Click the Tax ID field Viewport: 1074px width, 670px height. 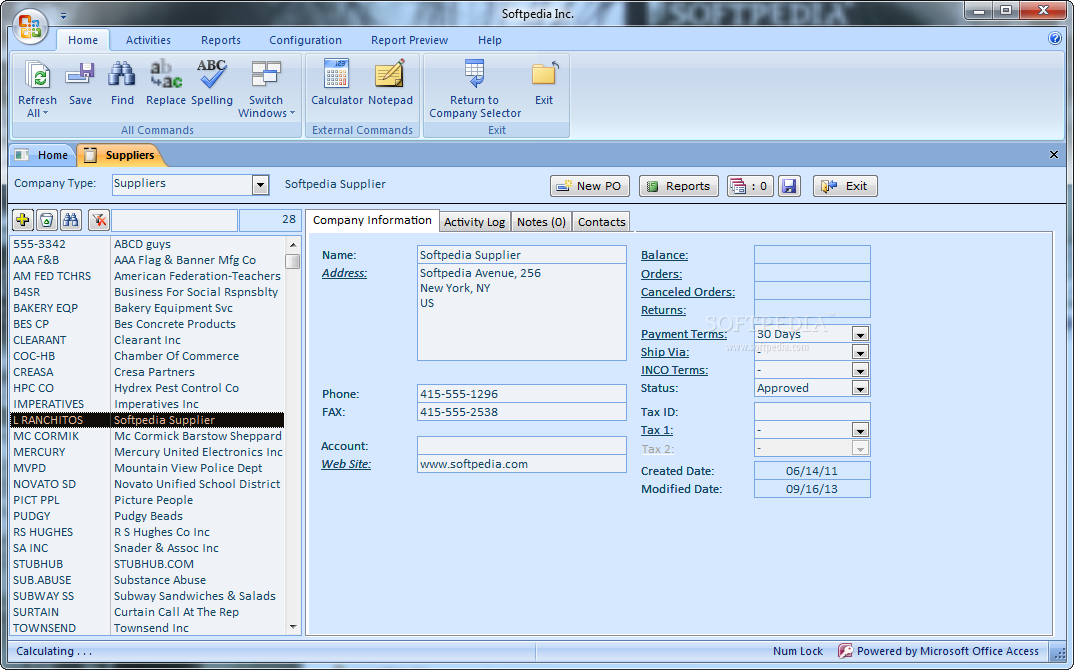pos(812,412)
